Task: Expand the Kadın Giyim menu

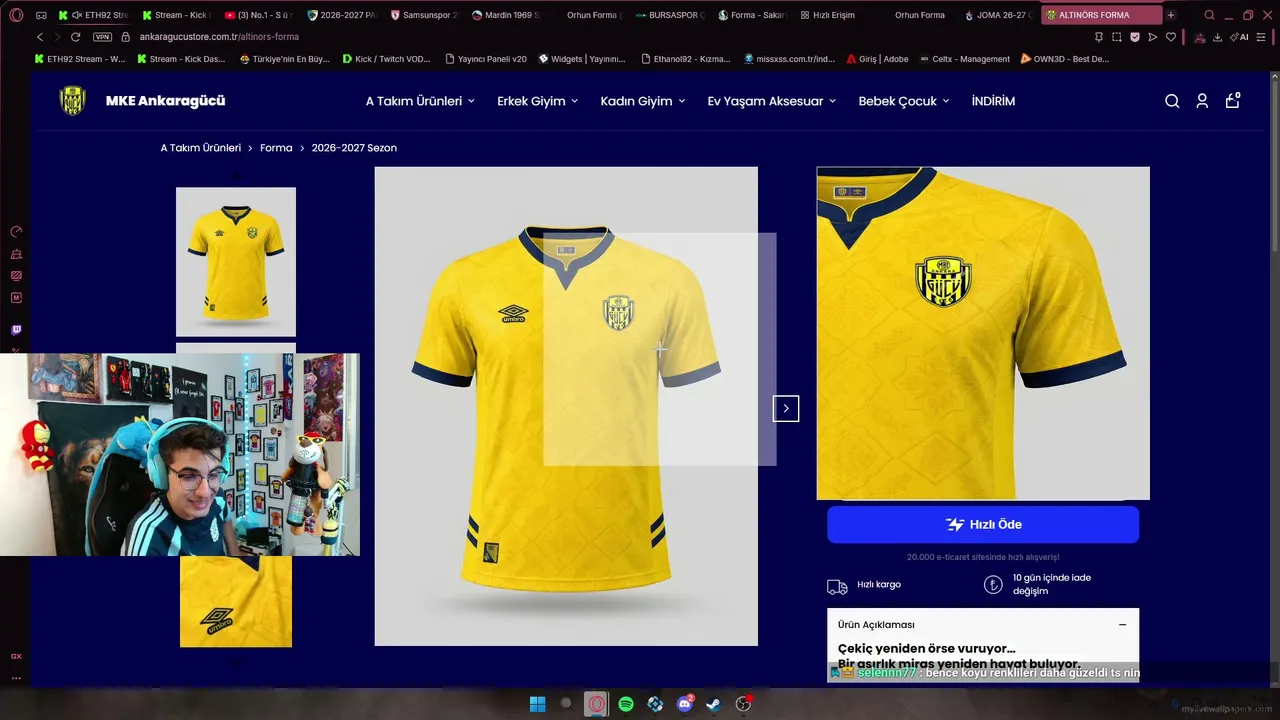Action: (x=643, y=101)
